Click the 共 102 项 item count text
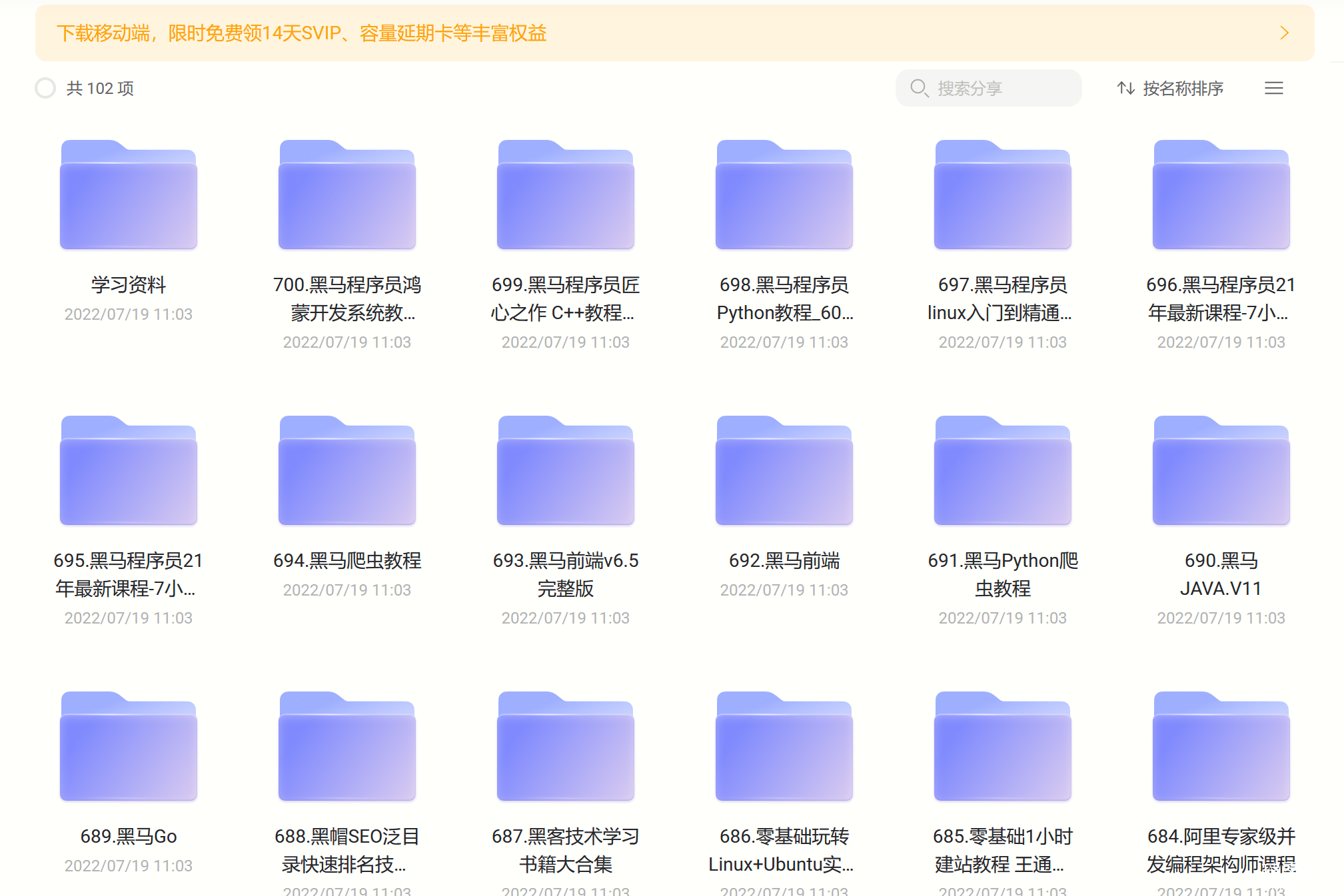The height and width of the screenshot is (896, 1344). point(100,88)
